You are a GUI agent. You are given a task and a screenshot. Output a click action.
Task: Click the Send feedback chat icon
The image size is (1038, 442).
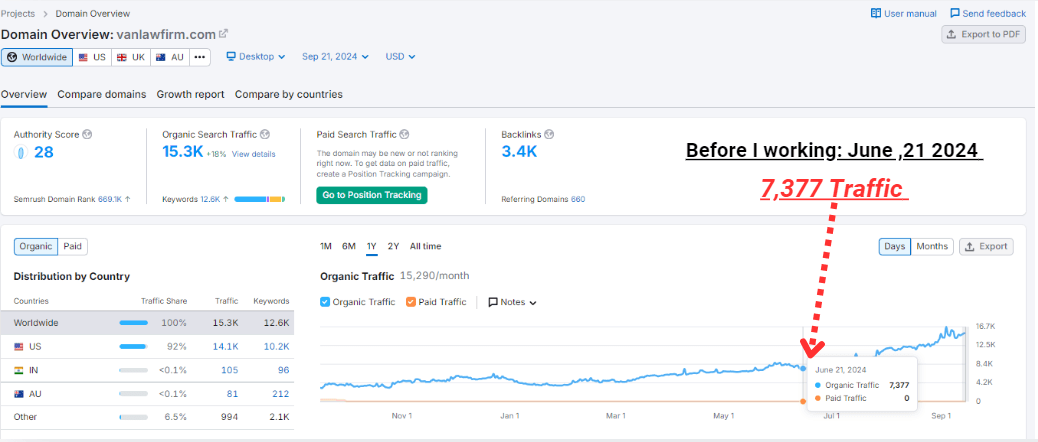tap(955, 14)
